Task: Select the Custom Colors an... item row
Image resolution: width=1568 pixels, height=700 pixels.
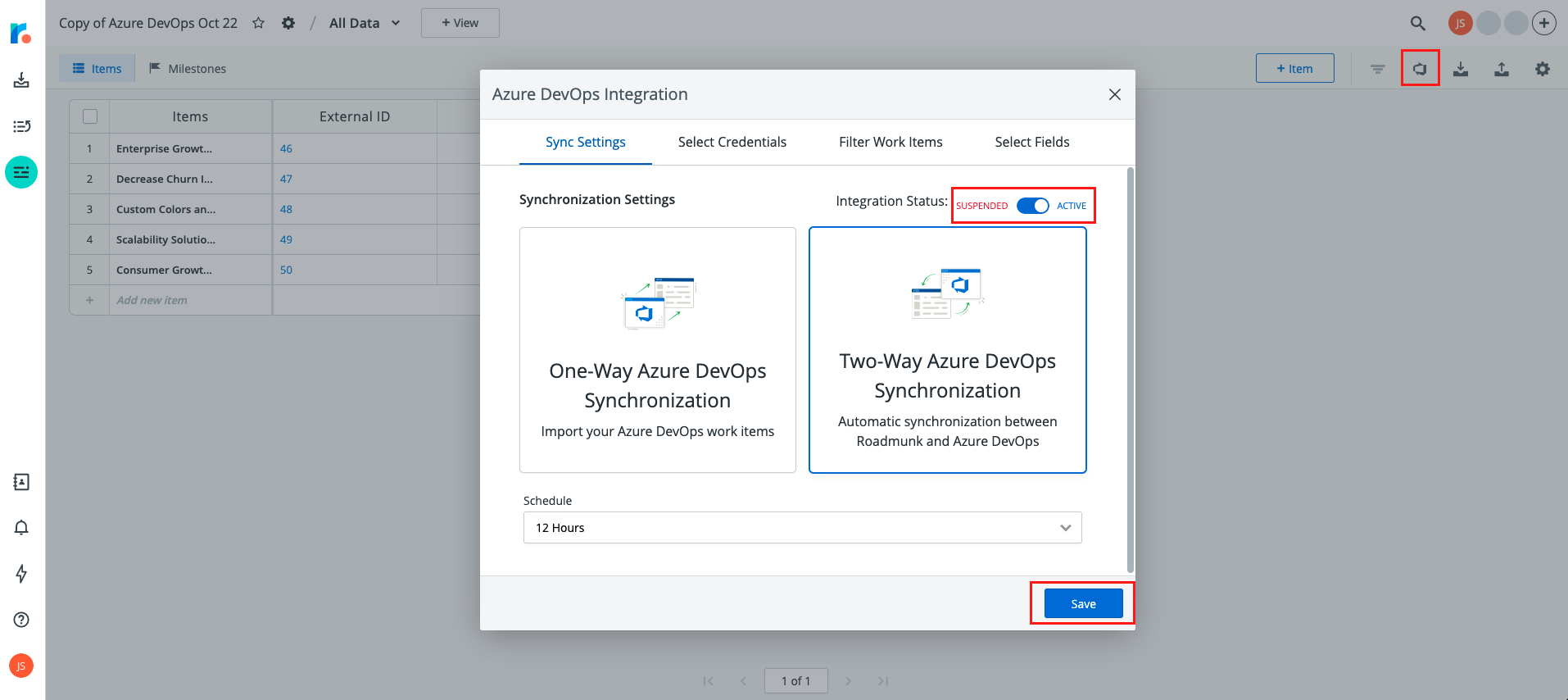Action: pyautogui.click(x=165, y=209)
